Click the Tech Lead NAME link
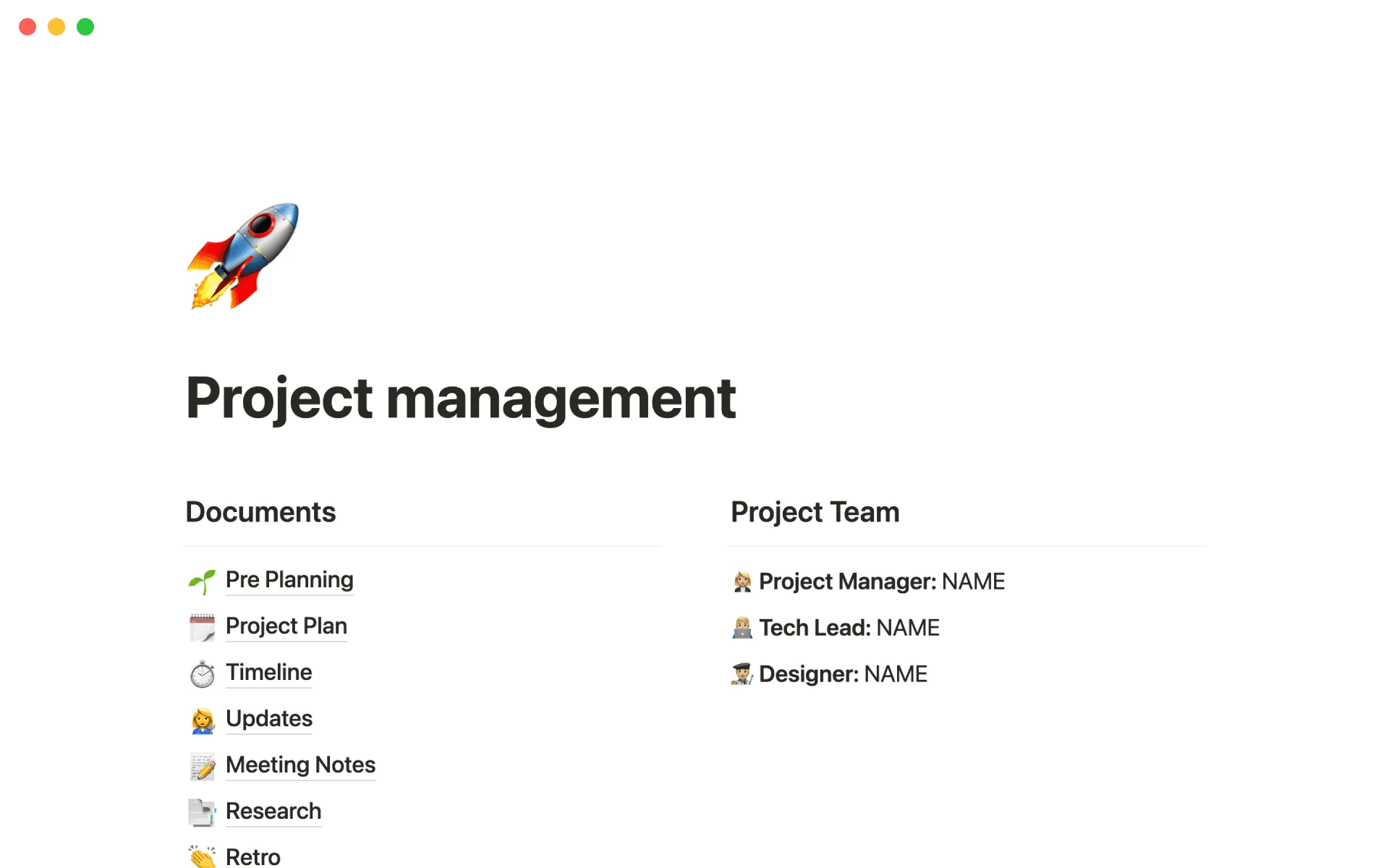The width and height of the screenshot is (1389, 868). 908,627
